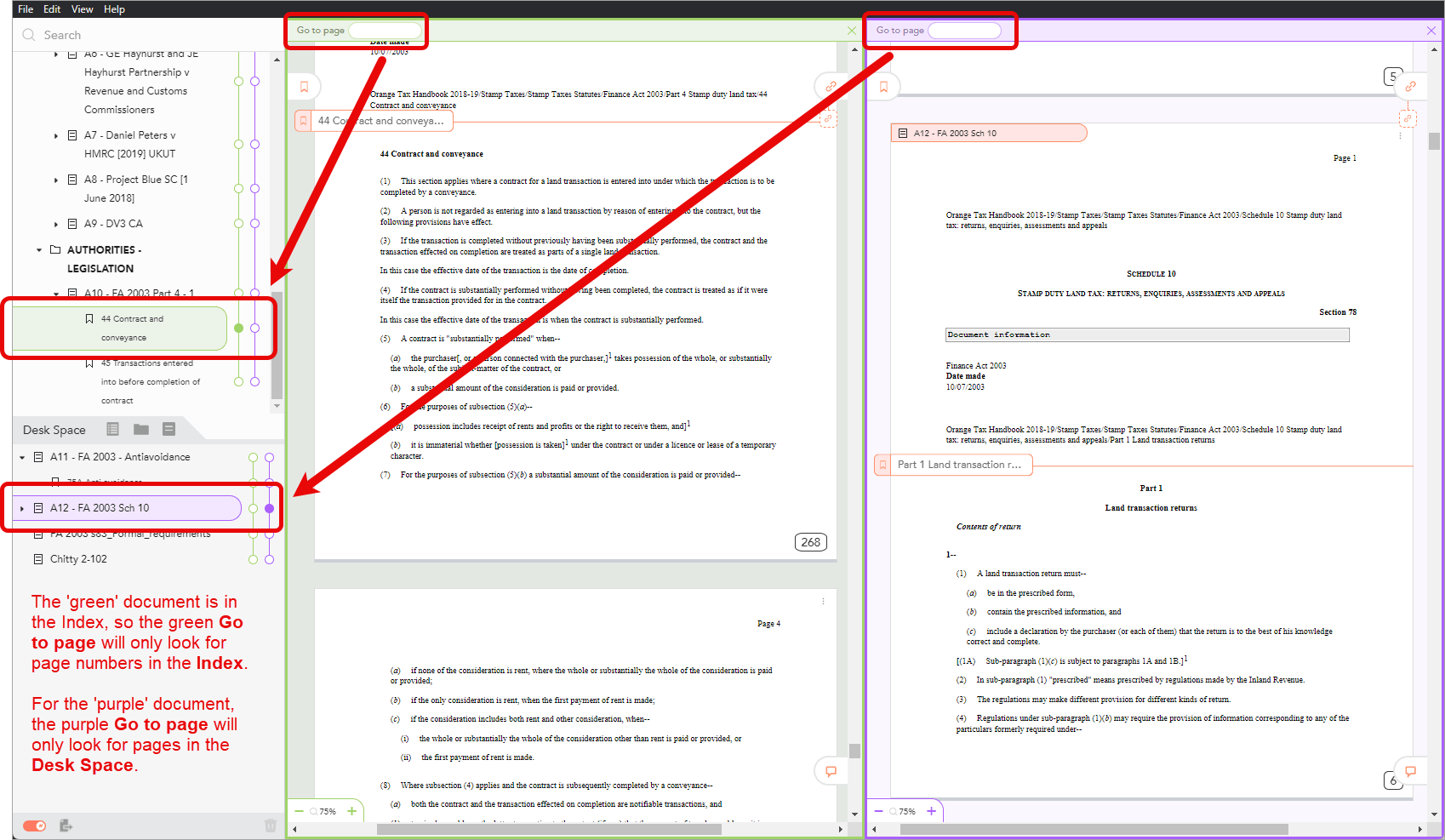Click the green pane 75% zoom magnifier
Screen dimensions: 1445x840
313,811
